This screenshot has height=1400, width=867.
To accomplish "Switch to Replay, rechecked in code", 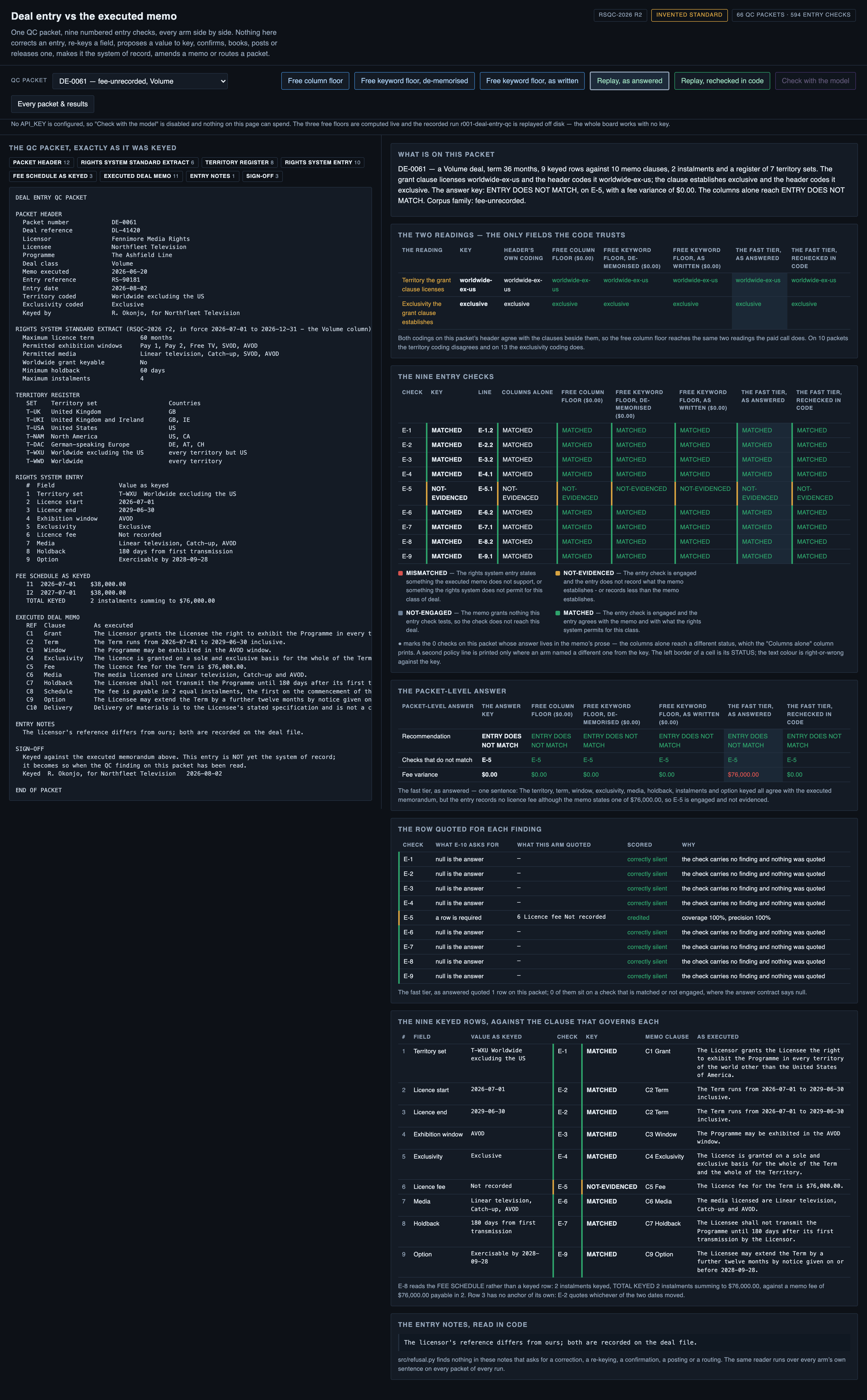I will tap(722, 81).
